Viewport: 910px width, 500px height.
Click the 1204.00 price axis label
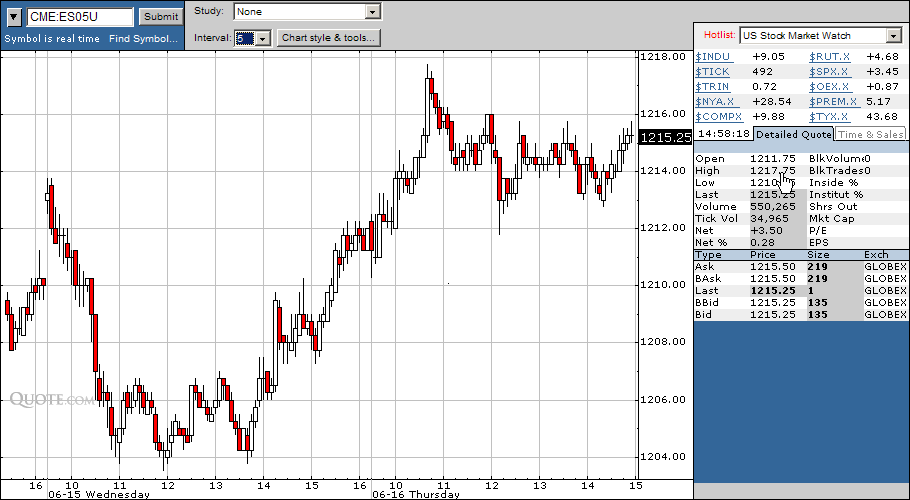pyautogui.click(x=662, y=456)
